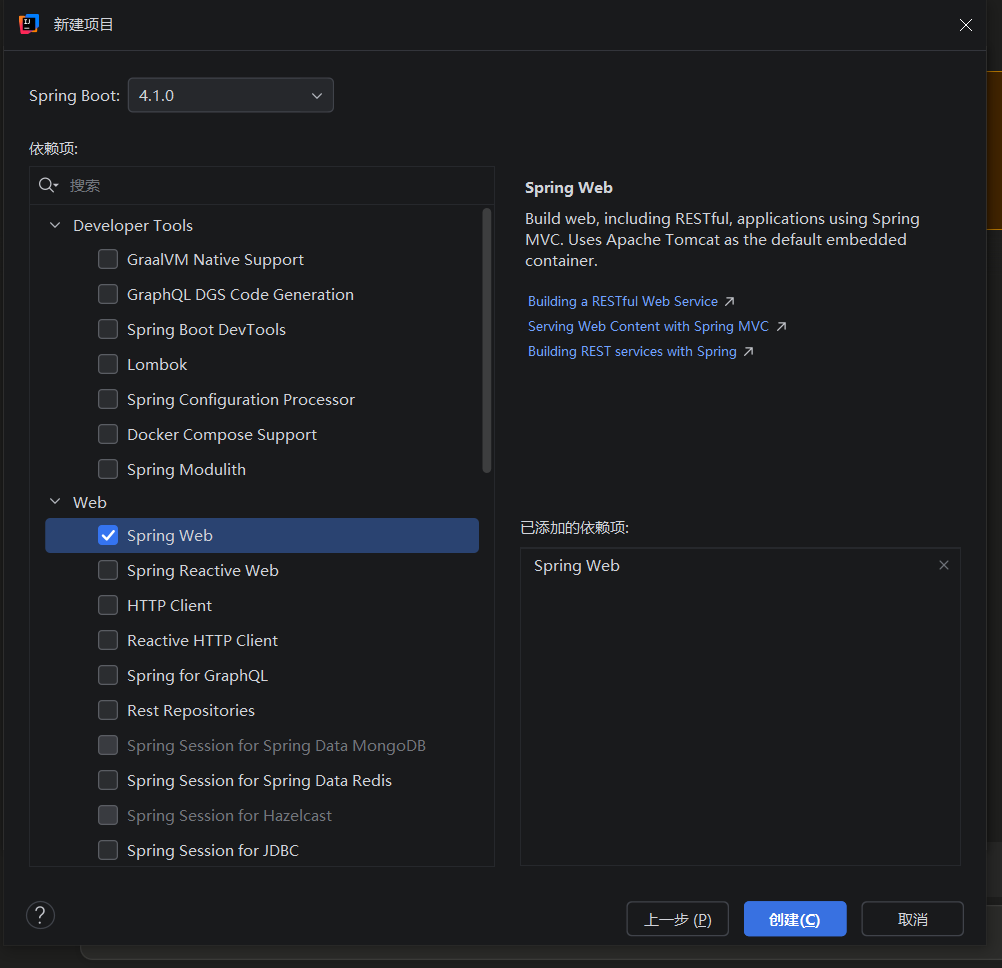Click the dependency list vertical scrollbar

coord(487,340)
